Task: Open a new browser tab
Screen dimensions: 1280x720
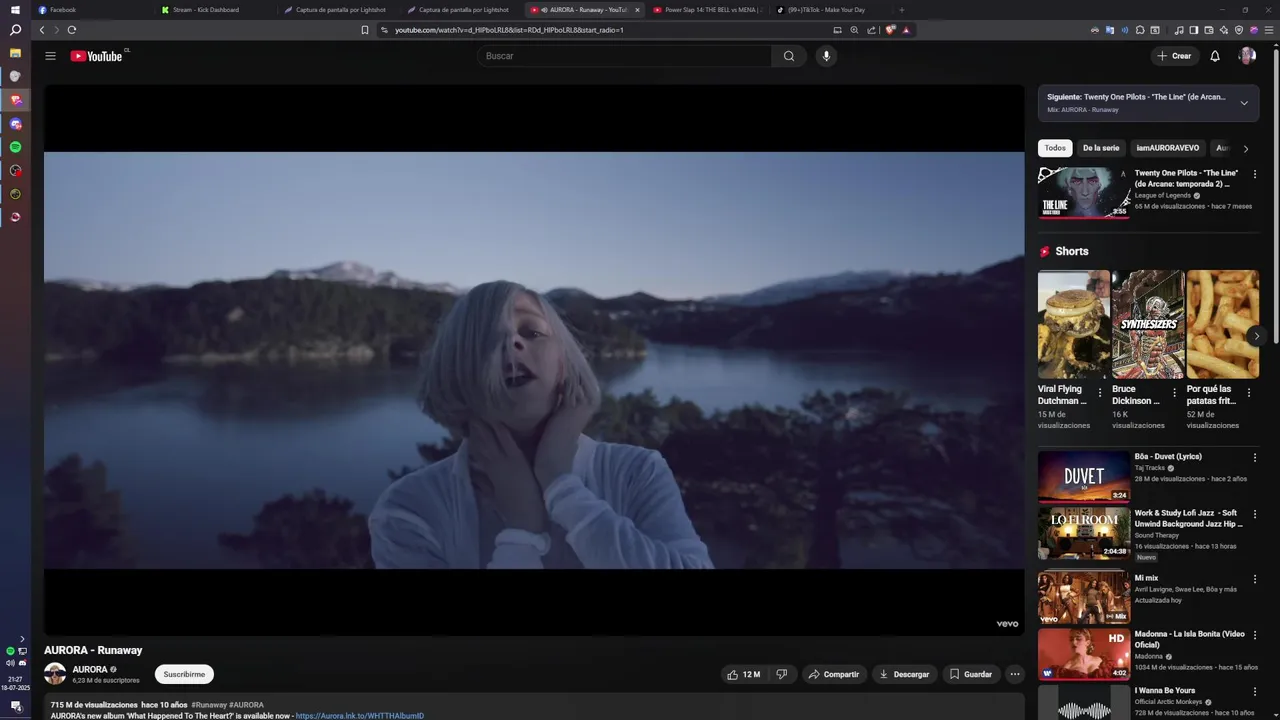Action: (x=902, y=10)
